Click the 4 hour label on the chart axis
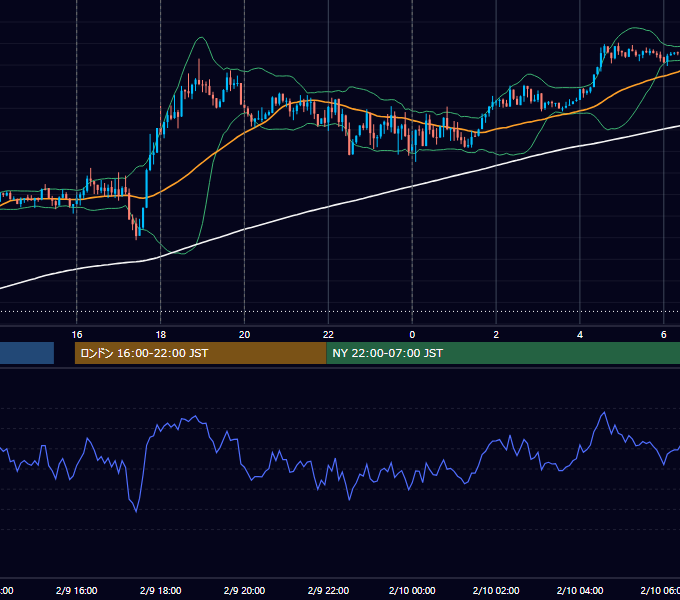Viewport: 680px width, 600px height. [x=580, y=335]
